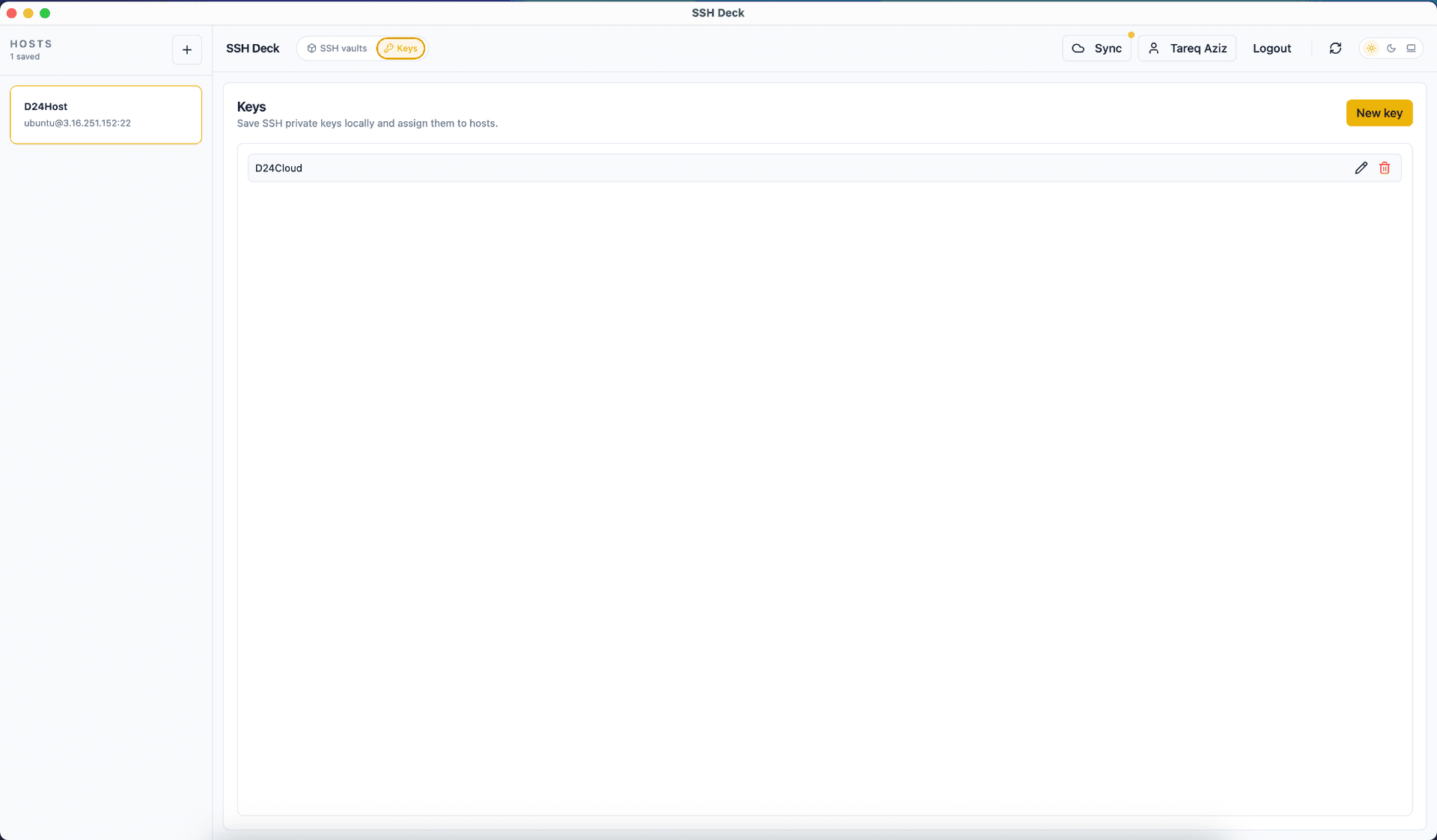
Task: Maximize the window with green button
Action: tap(45, 13)
